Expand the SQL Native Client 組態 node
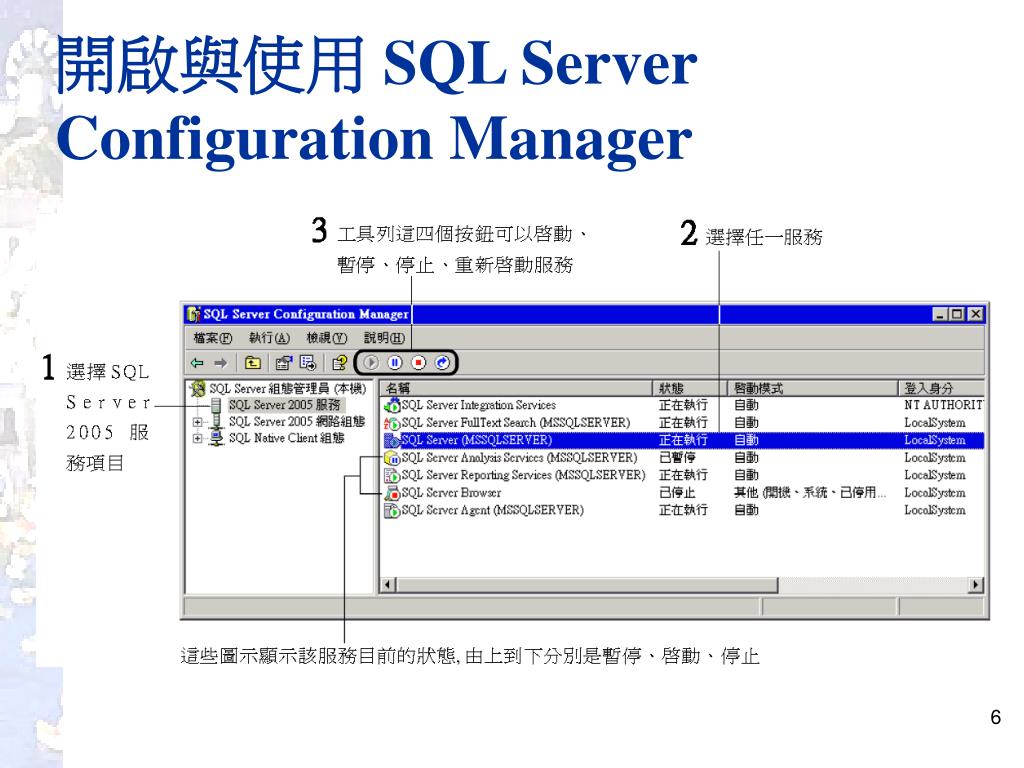 [197, 438]
